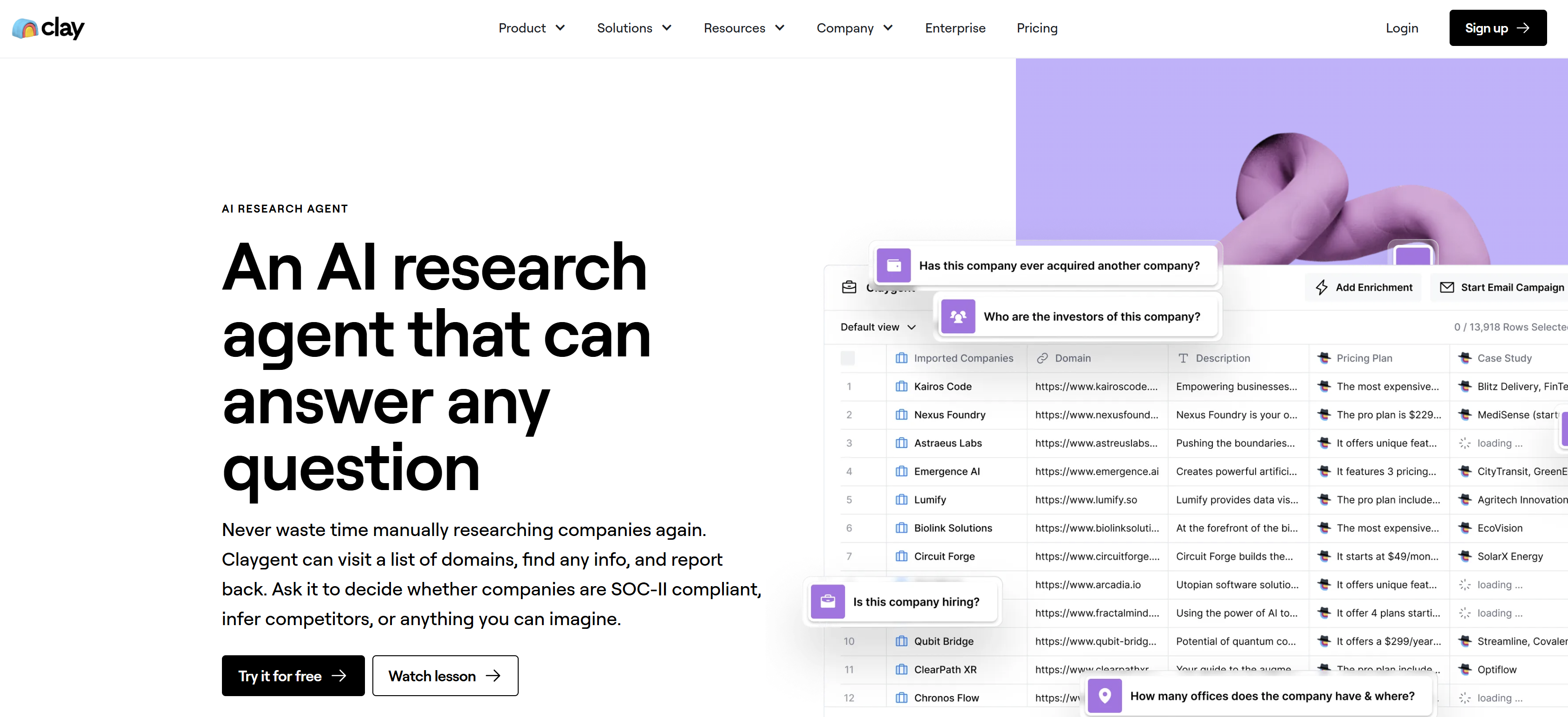Select 'Who are the investors of this company?' card
This screenshot has width=1568, height=717.
pyautogui.click(x=1079, y=316)
